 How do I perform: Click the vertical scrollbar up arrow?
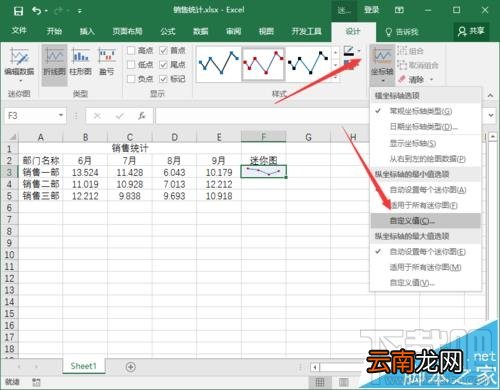(492, 136)
